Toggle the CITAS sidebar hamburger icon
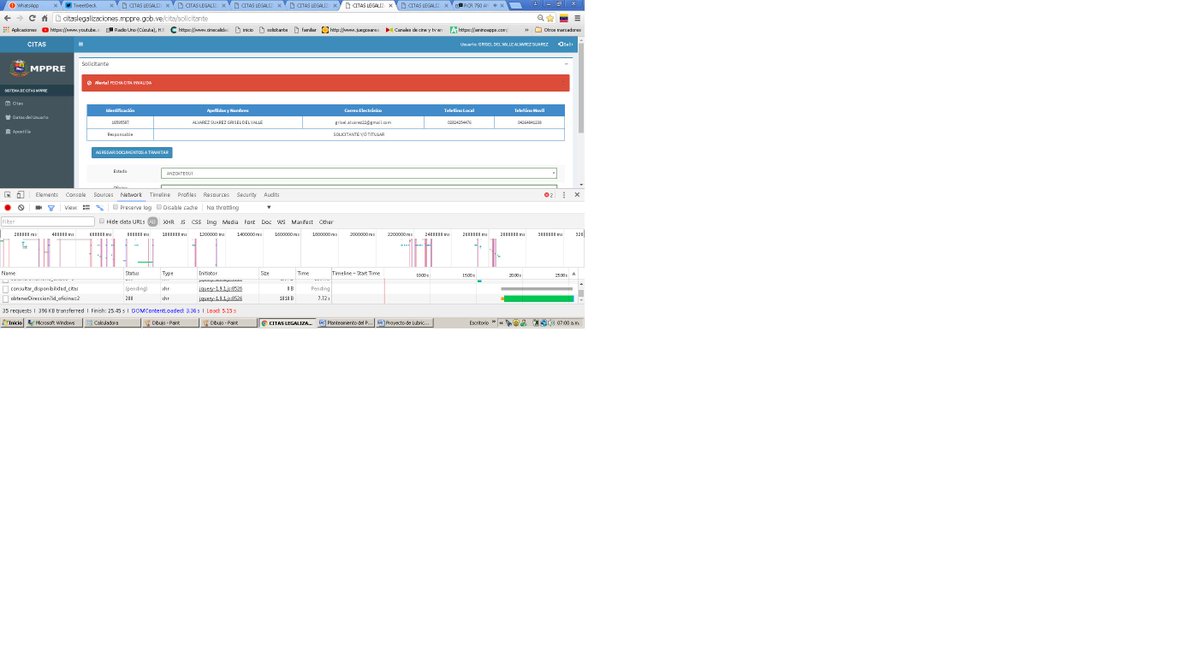The height and width of the screenshot is (650, 1200). coord(80,44)
